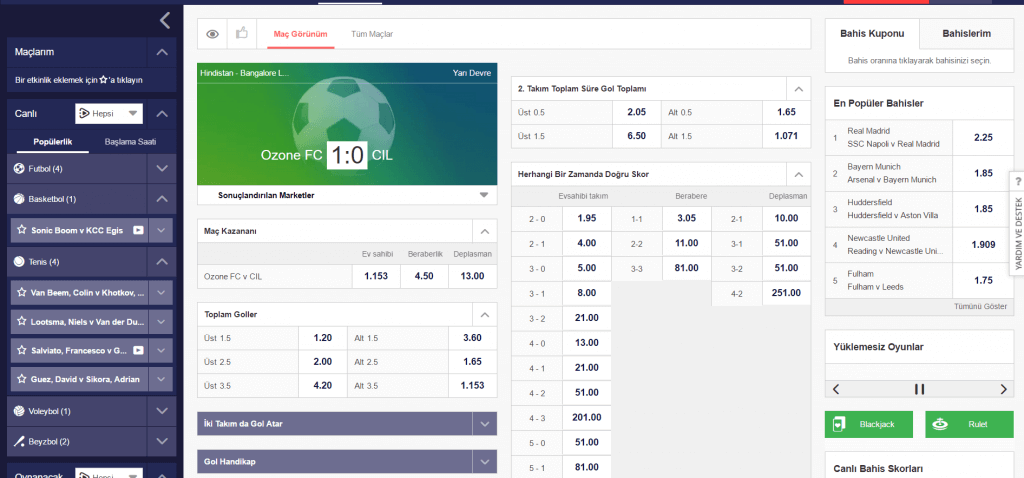This screenshot has width=1024, height=478.
Task: Click the eye view icon above the match
Action: [212, 34]
